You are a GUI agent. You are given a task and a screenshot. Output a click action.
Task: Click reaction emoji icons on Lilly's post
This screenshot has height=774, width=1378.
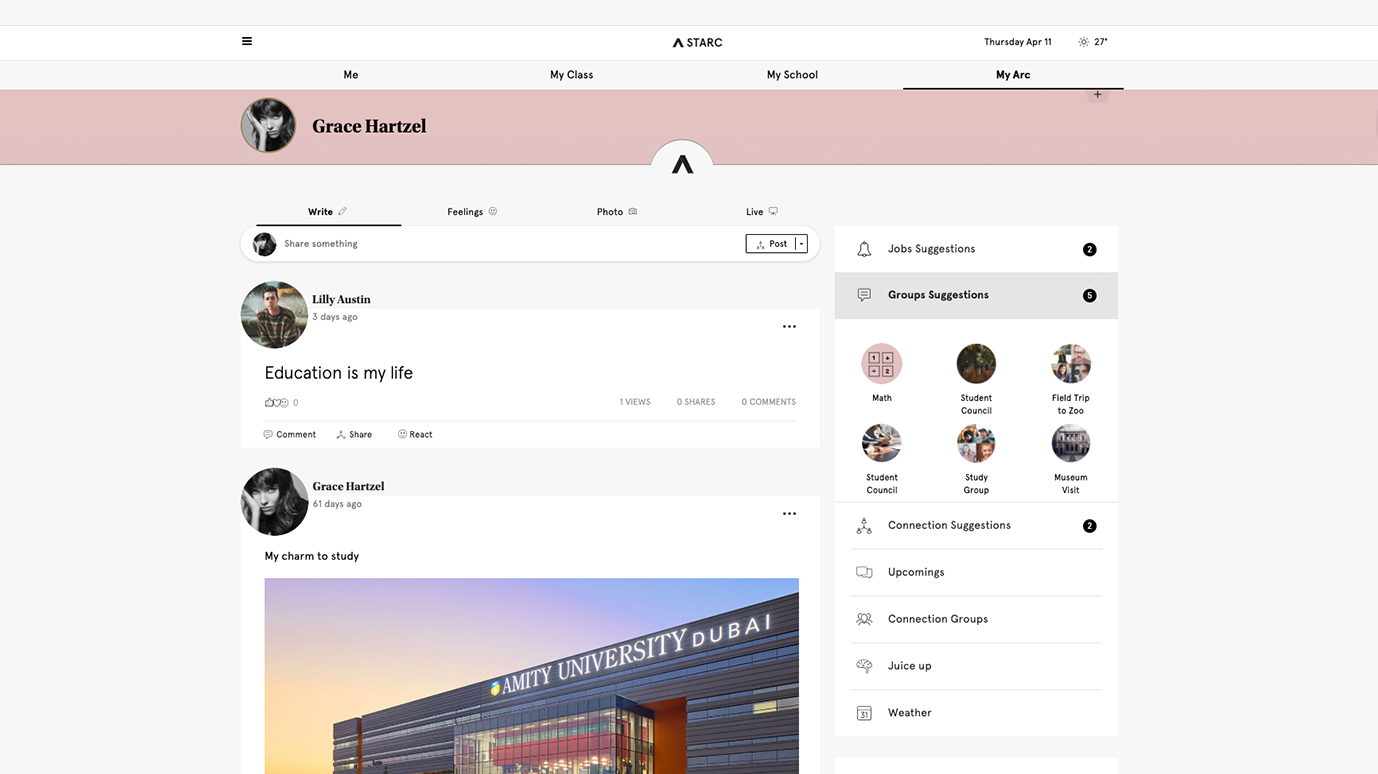point(276,403)
